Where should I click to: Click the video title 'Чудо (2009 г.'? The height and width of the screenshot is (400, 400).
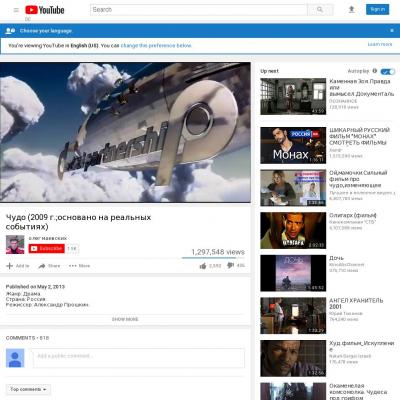click(x=78, y=222)
